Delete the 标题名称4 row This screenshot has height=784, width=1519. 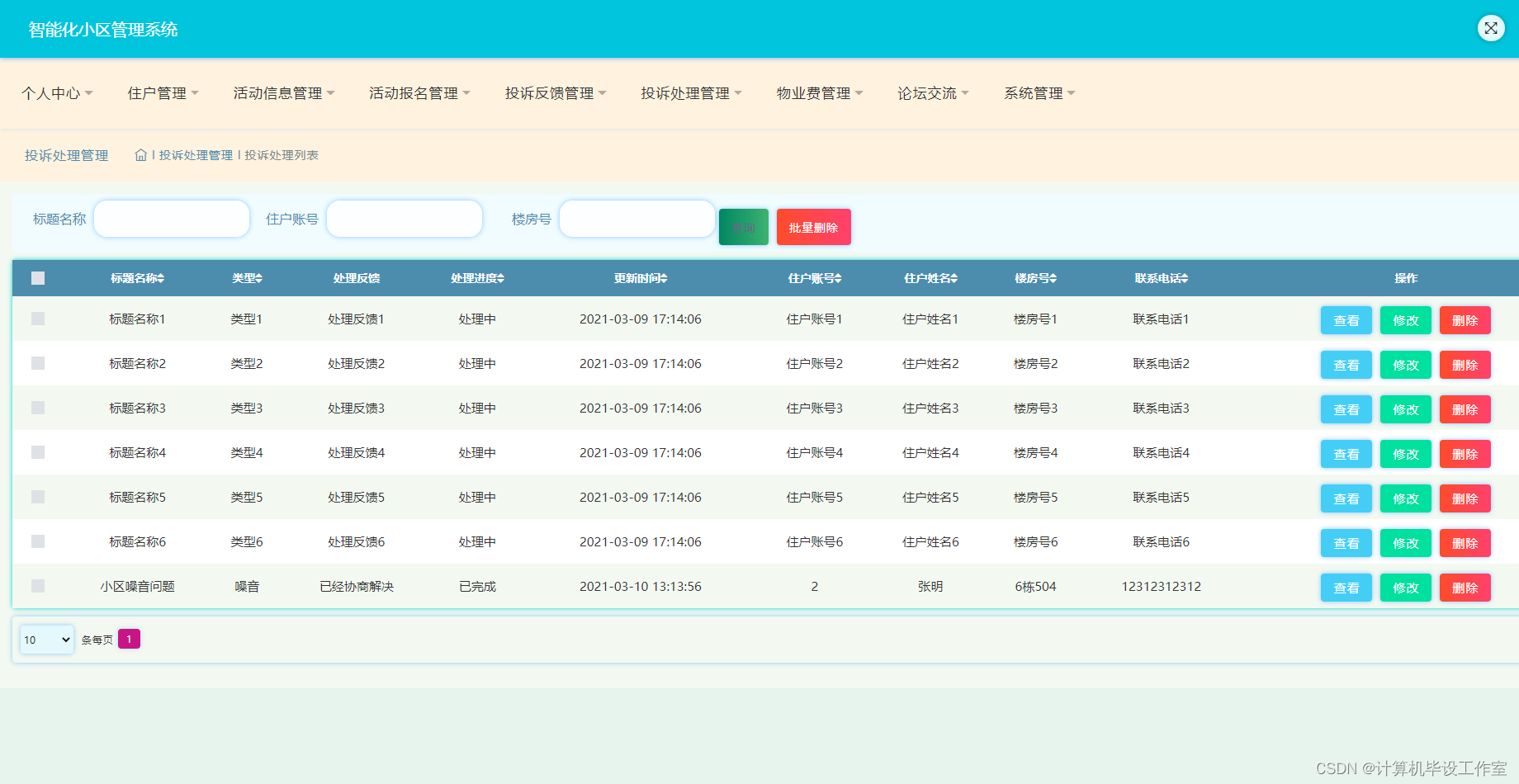pyautogui.click(x=1465, y=454)
